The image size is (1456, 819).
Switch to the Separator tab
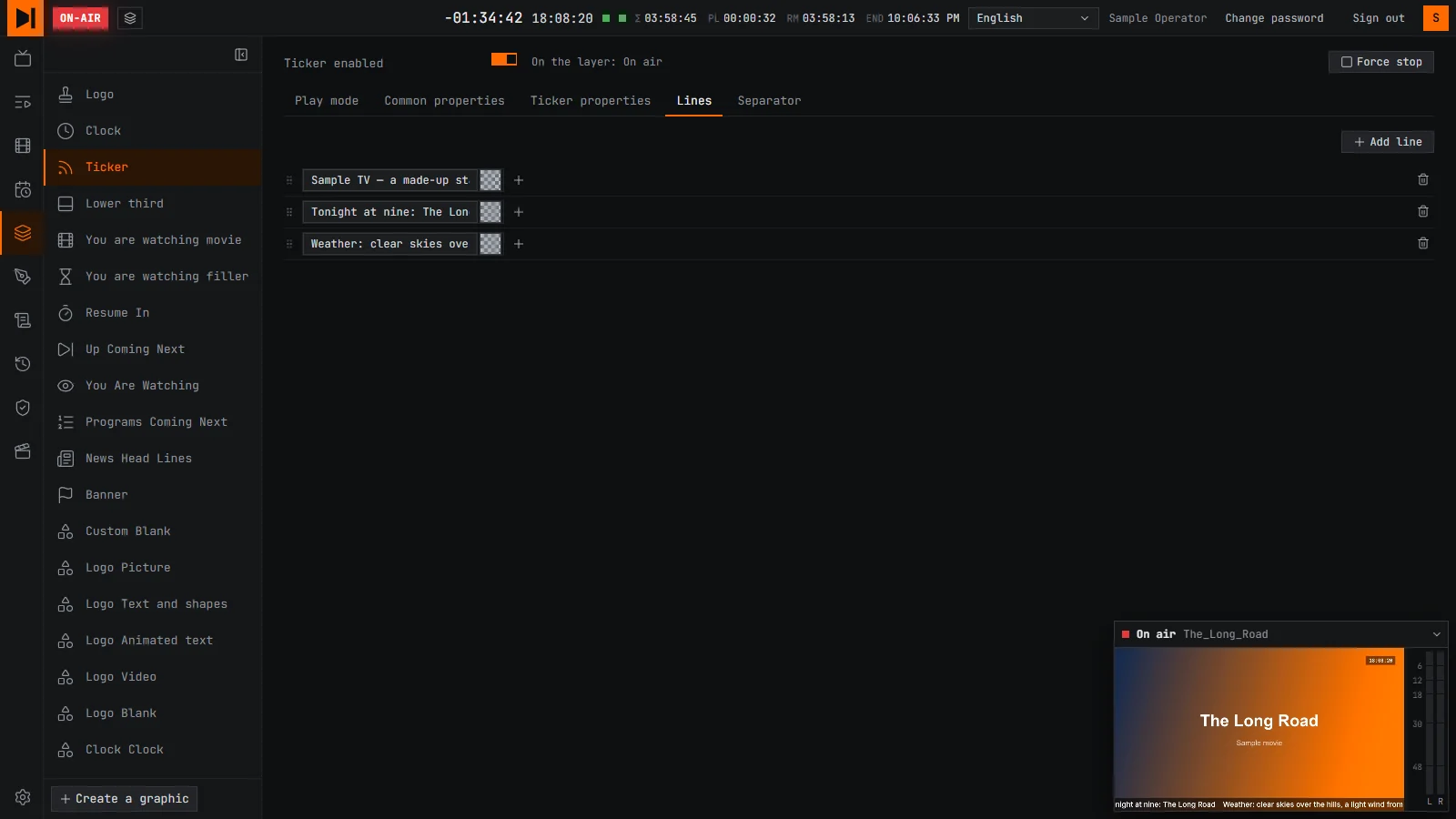tap(770, 101)
